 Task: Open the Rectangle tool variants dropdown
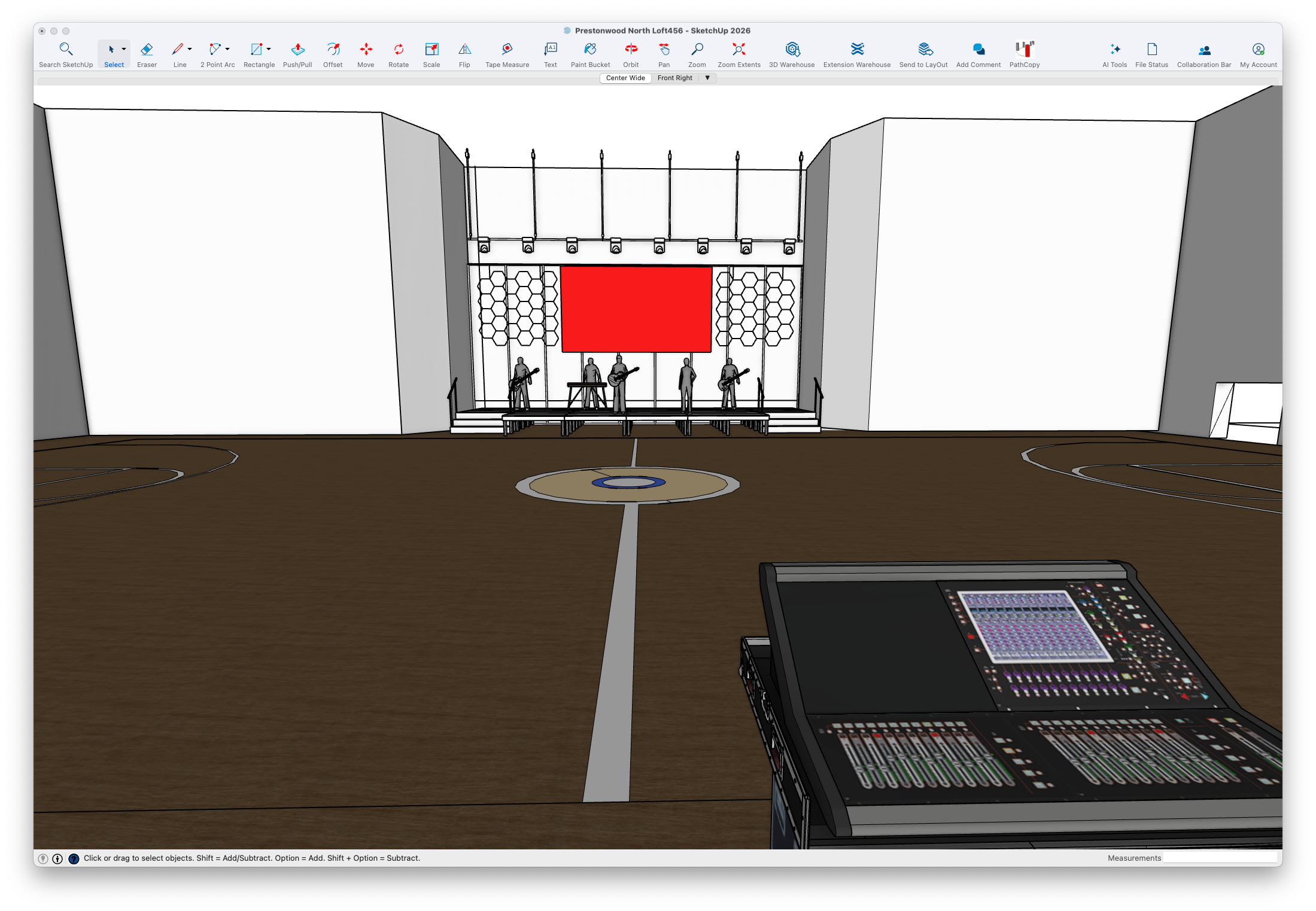(x=269, y=49)
